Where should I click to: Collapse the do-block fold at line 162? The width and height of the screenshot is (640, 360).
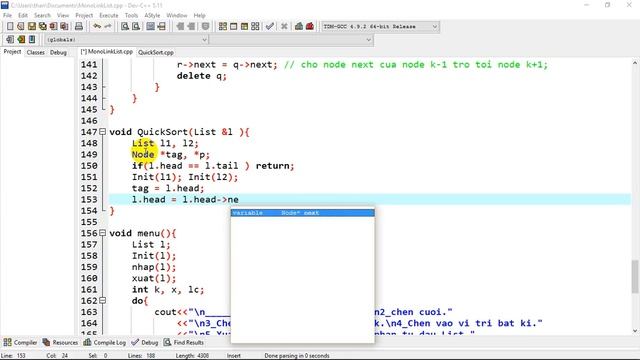[x=102, y=300]
